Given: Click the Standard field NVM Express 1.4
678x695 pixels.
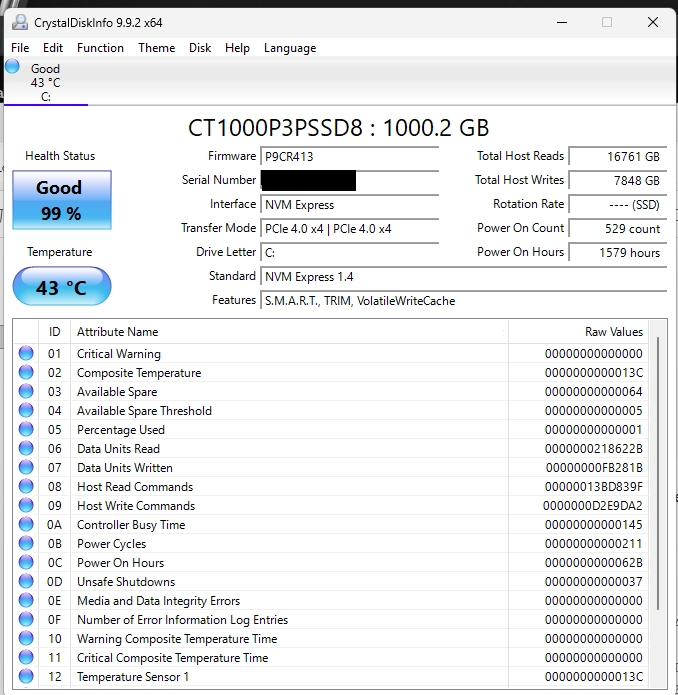Looking at the screenshot, I should tap(464, 277).
